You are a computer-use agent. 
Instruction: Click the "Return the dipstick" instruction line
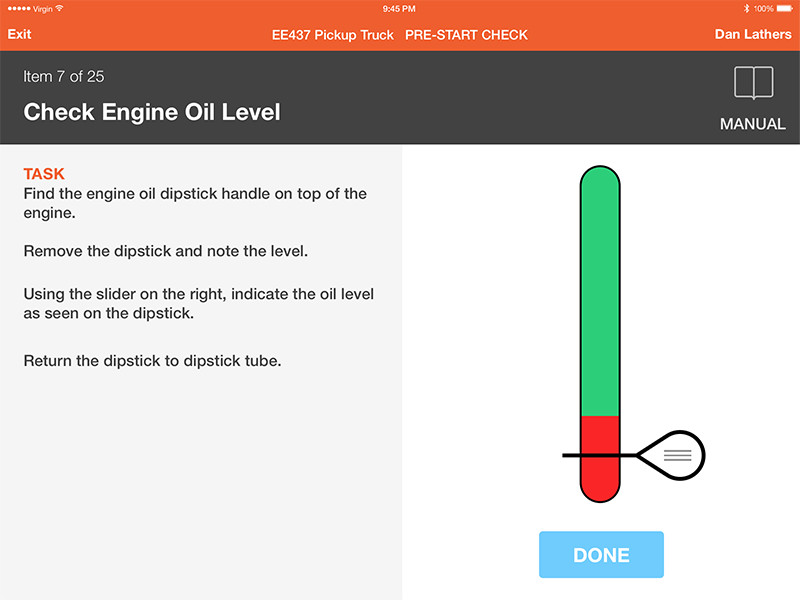pyautogui.click(x=152, y=361)
